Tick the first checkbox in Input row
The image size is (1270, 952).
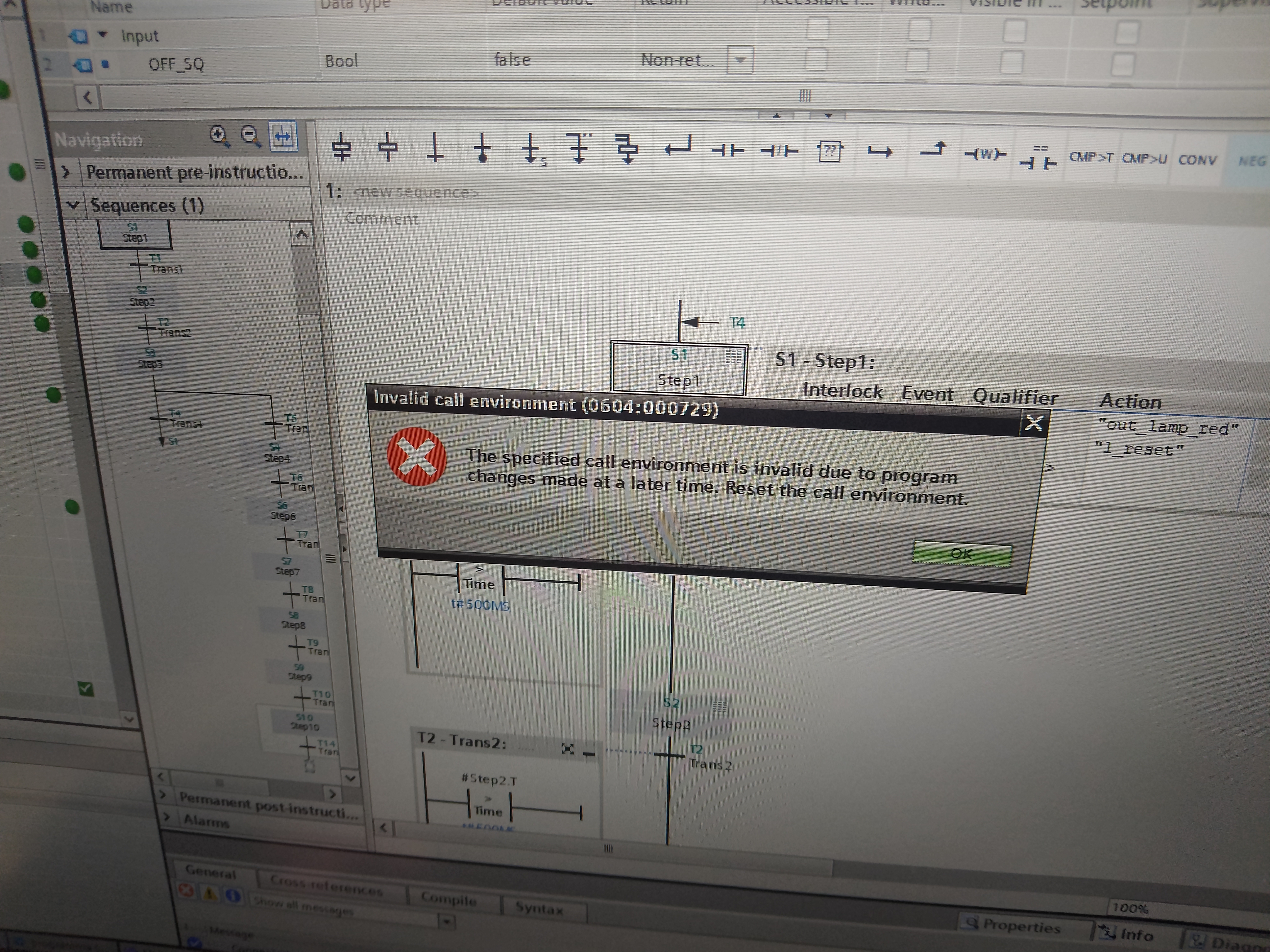(818, 29)
